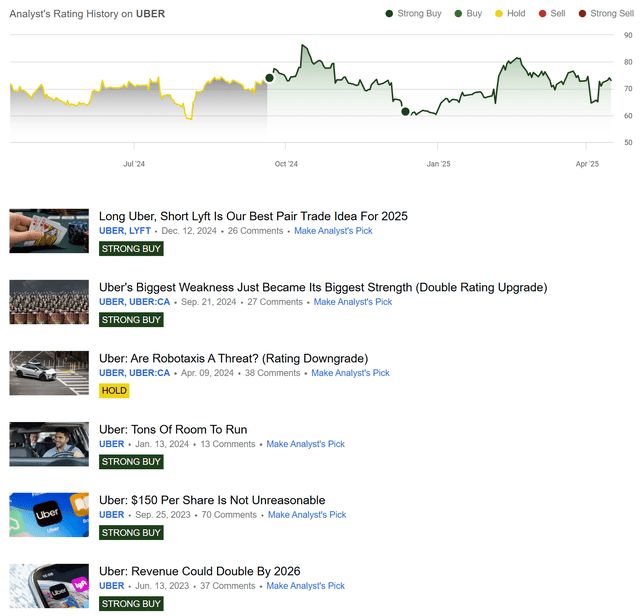Open article Uber: Are Robotaxis A Threat?
The height and width of the screenshot is (616, 640).
(233, 358)
